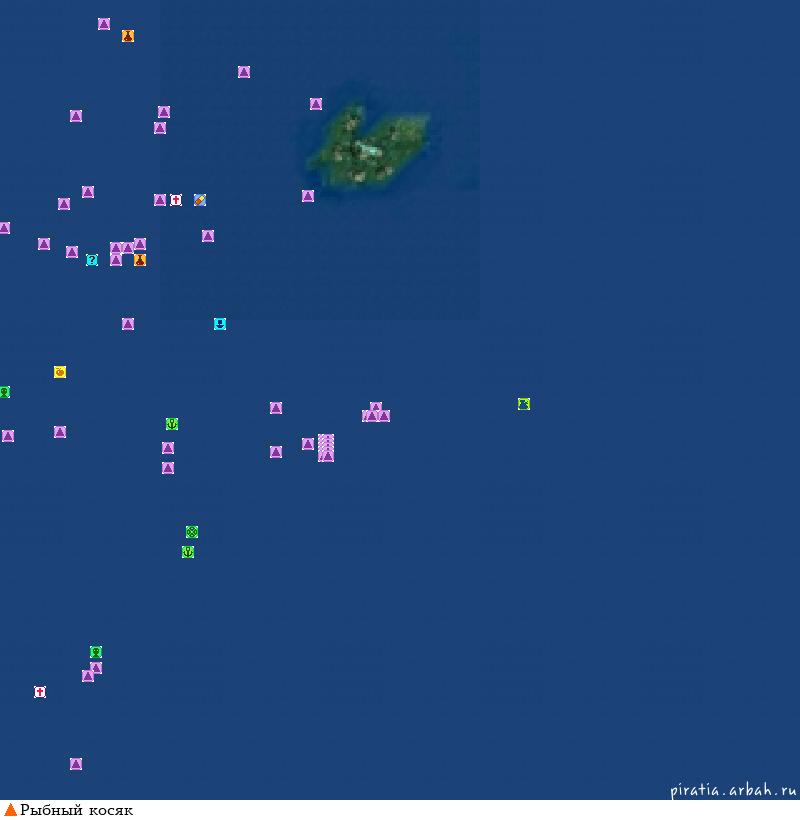Image resolution: width=800 pixels, height=820 pixels.
Task: Click the green skull marker at the left edge
Action: tap(4, 392)
